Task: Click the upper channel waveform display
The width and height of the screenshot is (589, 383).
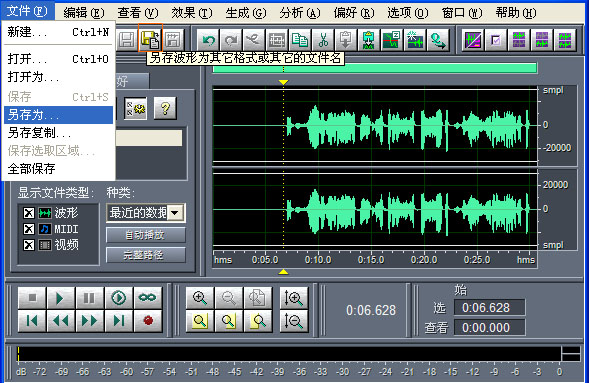Action: pyautogui.click(x=375, y=125)
